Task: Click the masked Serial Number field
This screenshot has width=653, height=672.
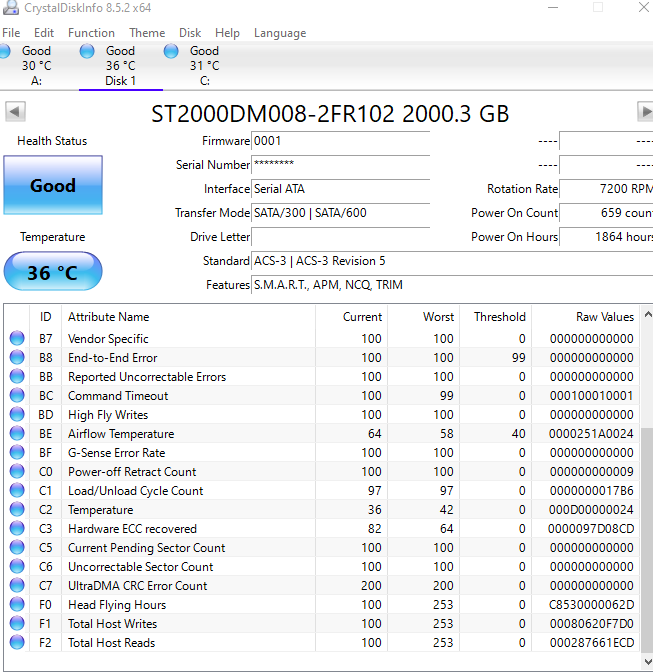Action: pos(341,165)
